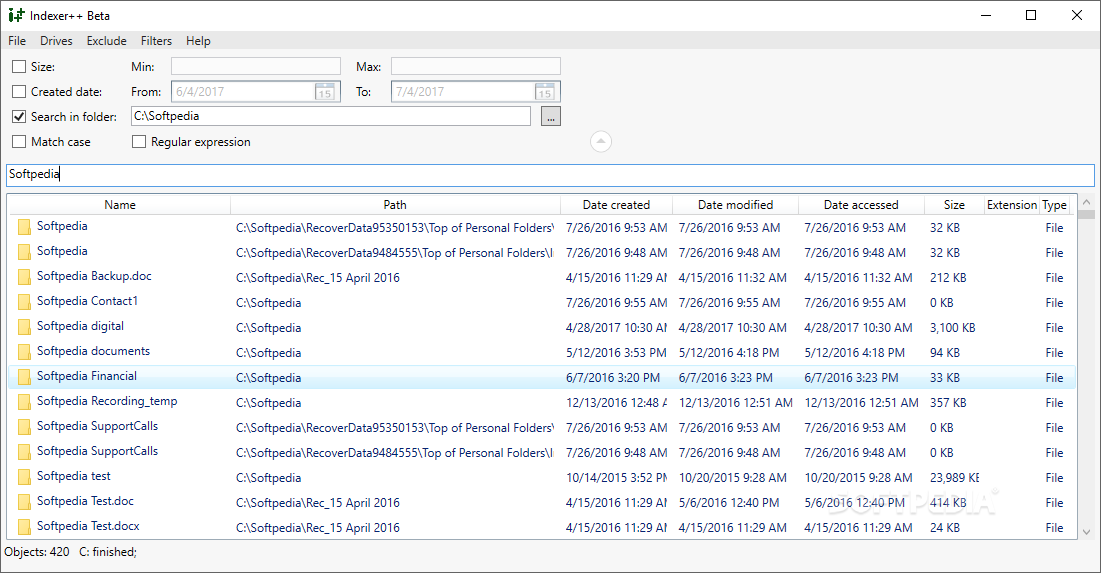Select the Softpedia Financial file name
Viewport: 1101px width, 573px height.
(x=87, y=376)
